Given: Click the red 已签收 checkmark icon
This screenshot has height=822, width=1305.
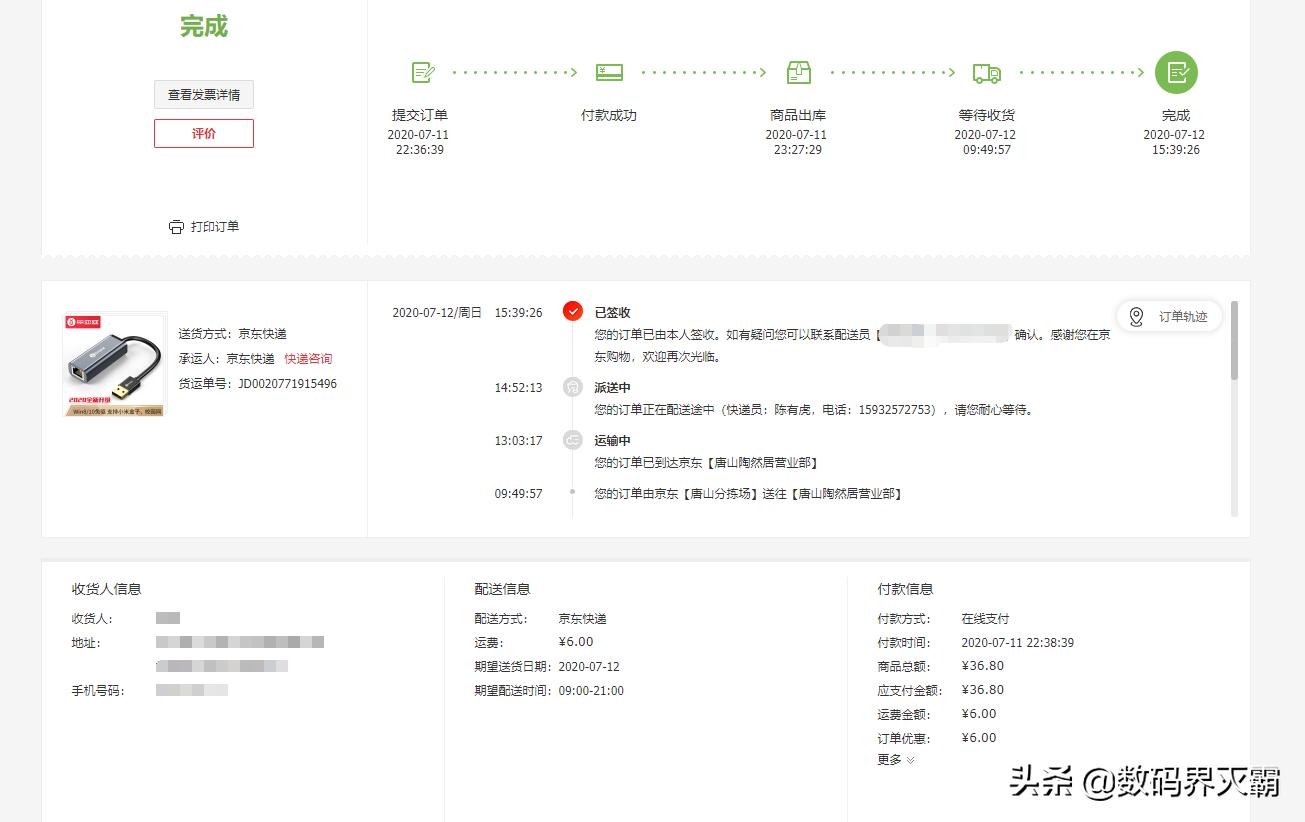Looking at the screenshot, I should [x=572, y=310].
